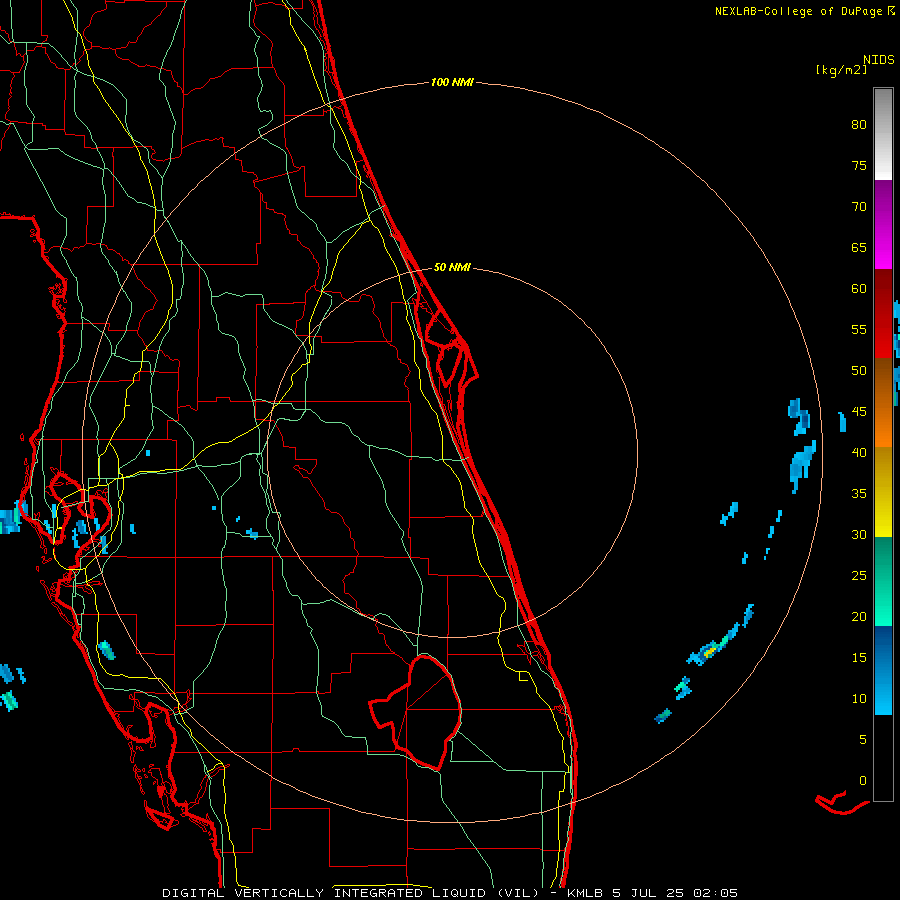Select the 100 NMI range ring label

[x=452, y=83]
